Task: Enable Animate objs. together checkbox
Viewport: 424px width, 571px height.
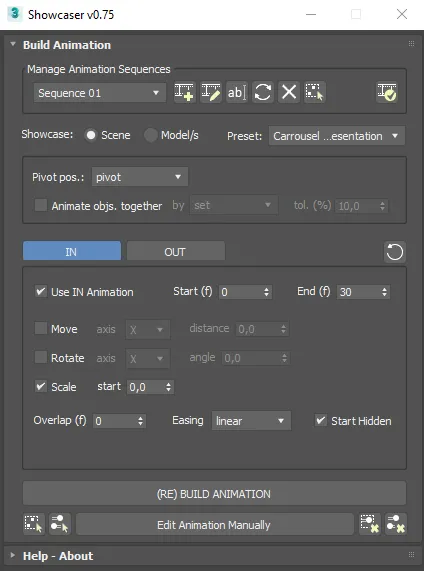Action: point(41,205)
